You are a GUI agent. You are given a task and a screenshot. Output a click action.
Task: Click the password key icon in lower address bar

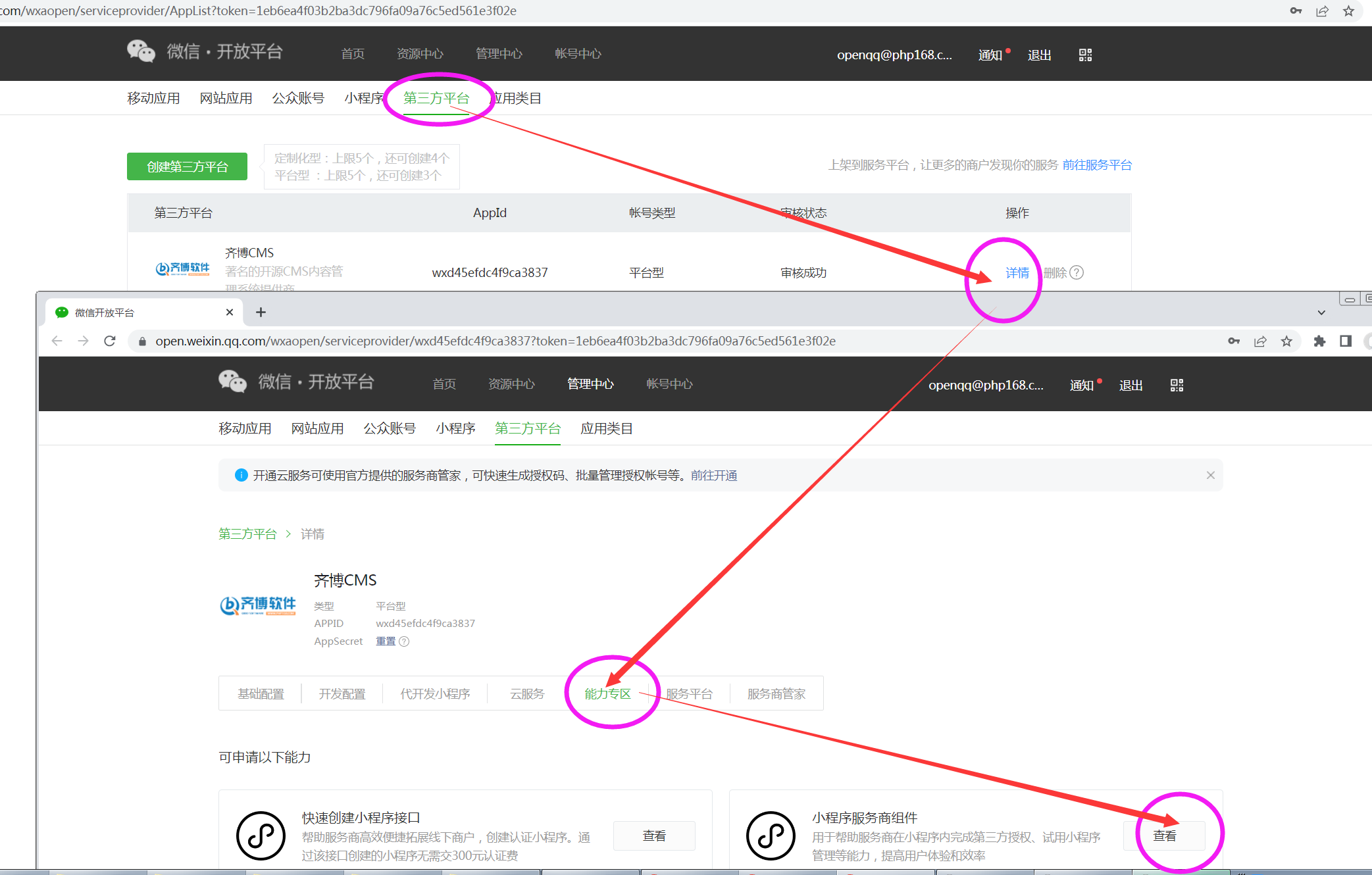pyautogui.click(x=1234, y=341)
